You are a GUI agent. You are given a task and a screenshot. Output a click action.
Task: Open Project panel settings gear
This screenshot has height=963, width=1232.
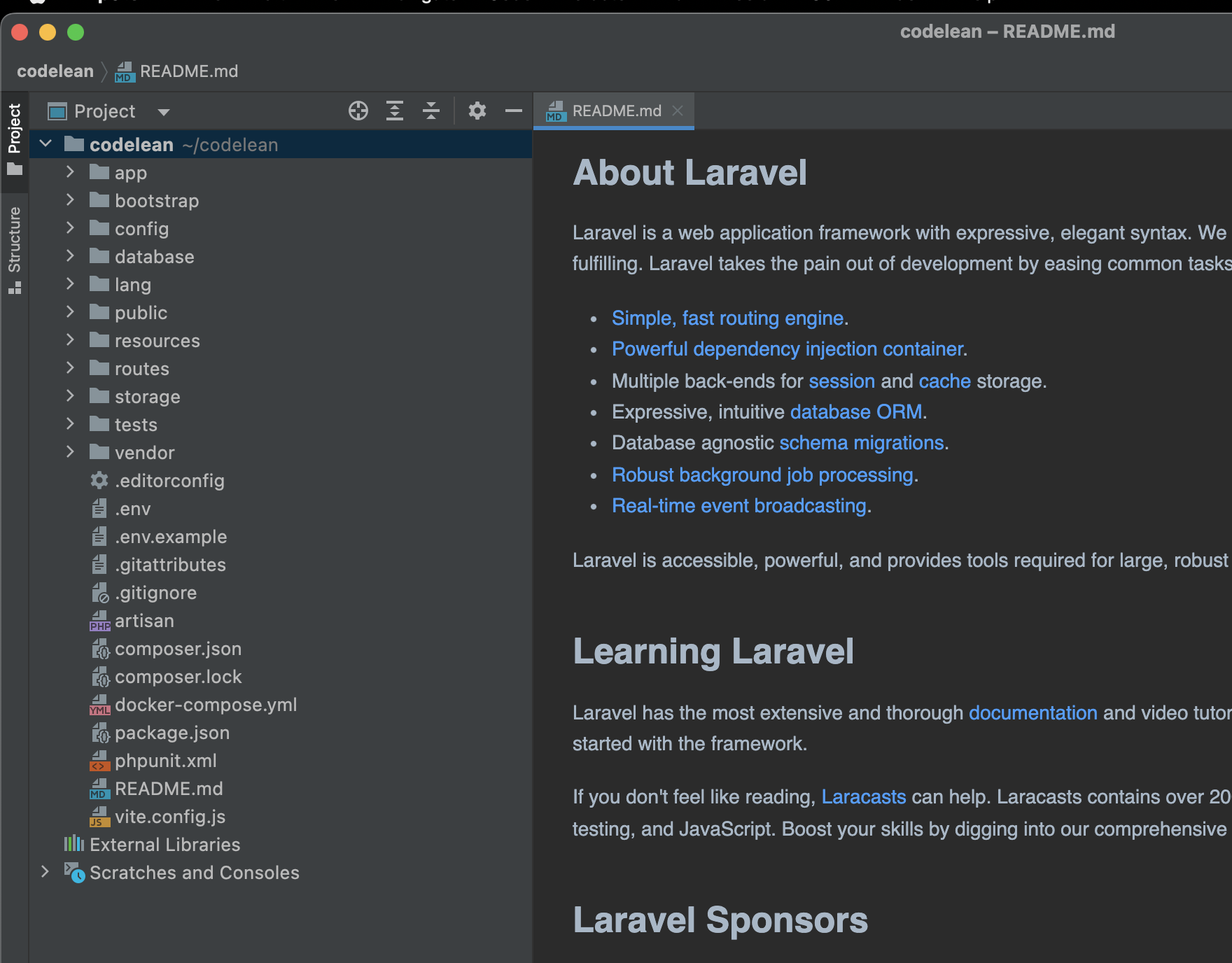[477, 111]
